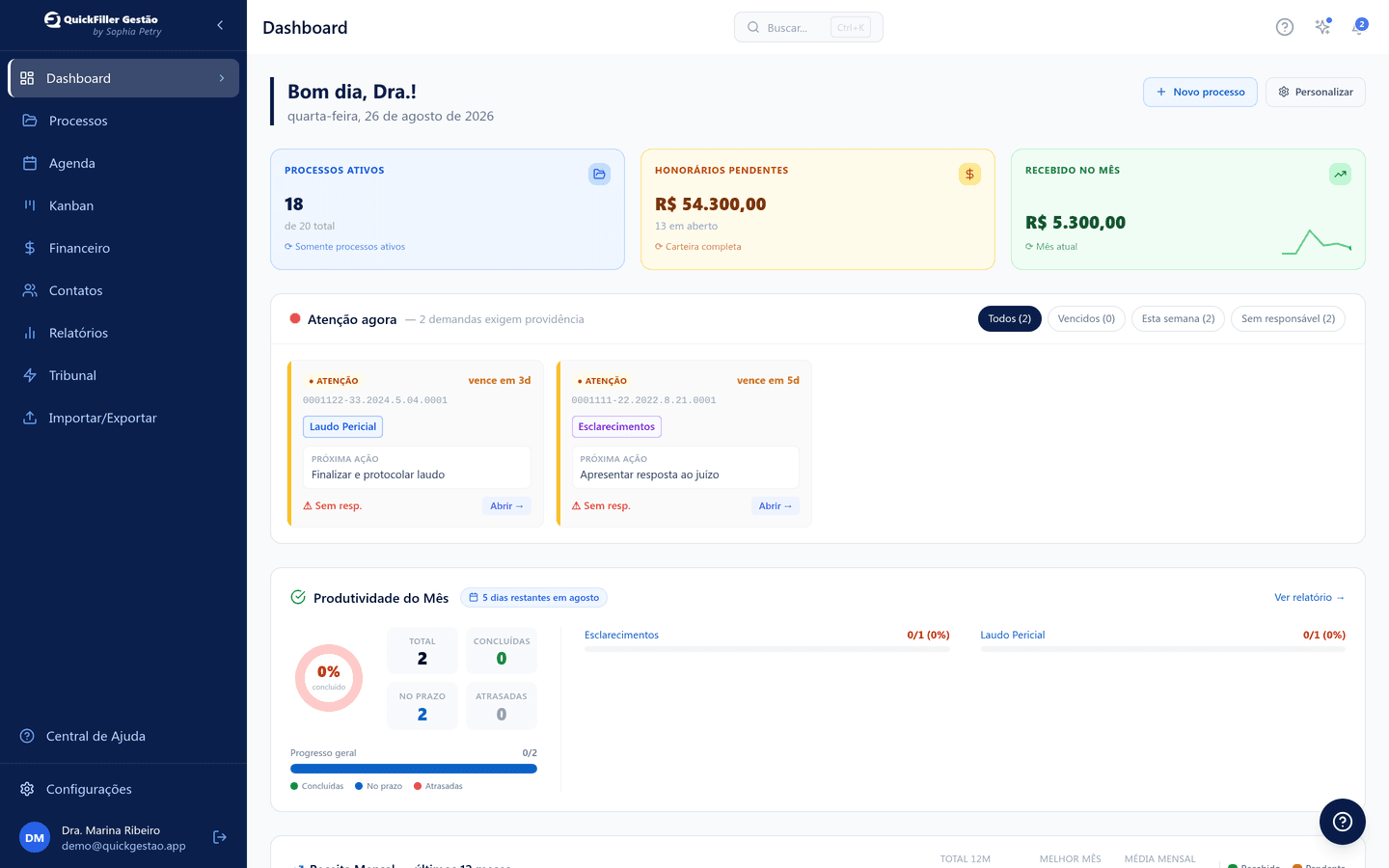Select the Esta semana (2) filter
This screenshot has height=868, width=1389.
[x=1178, y=318]
